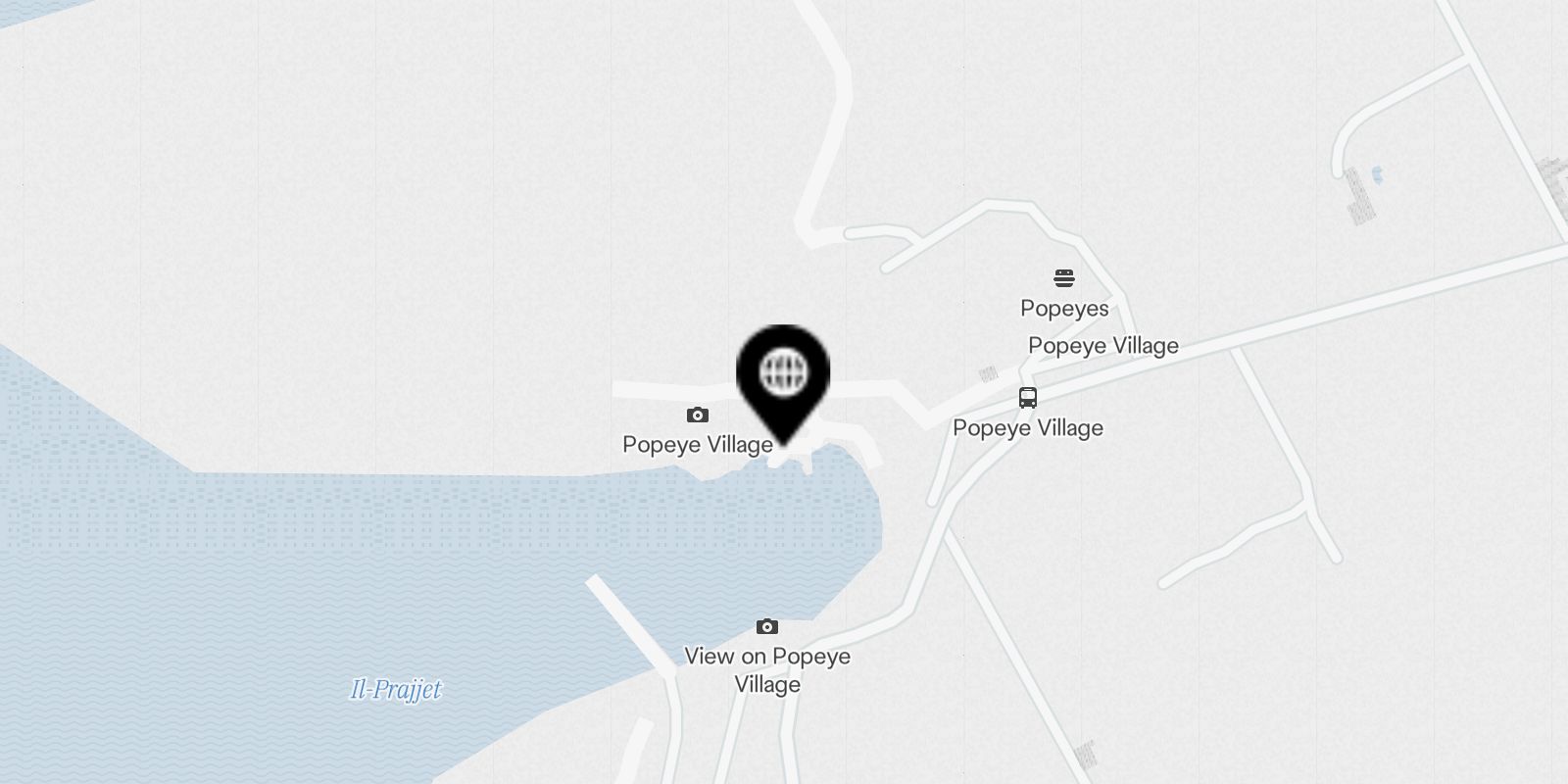Click the small blue pond on the map
1568x784 pixels.
(1377, 175)
